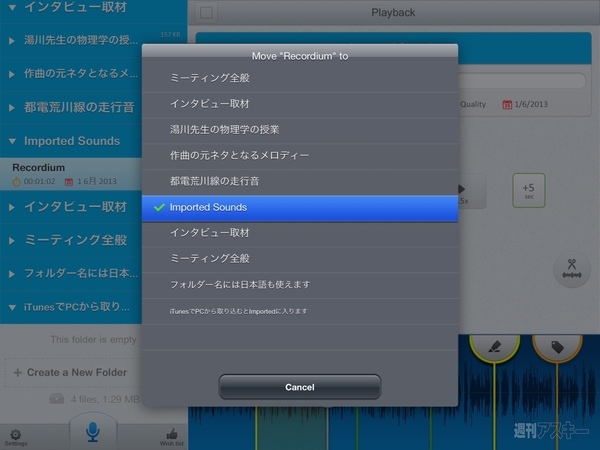Click the clock duration icon under Recordium
600x450 pixels.
16,182
